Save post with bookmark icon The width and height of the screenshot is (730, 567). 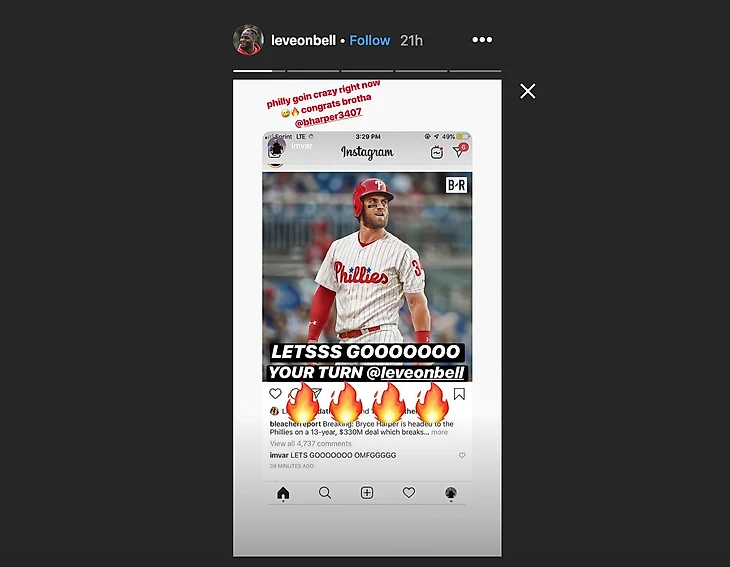tap(459, 394)
